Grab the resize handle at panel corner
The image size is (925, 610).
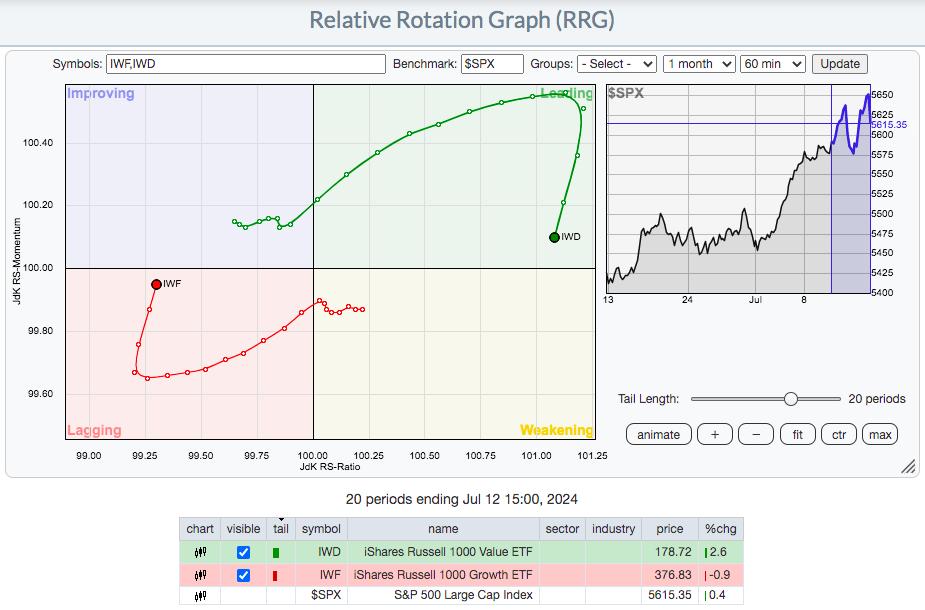909,467
